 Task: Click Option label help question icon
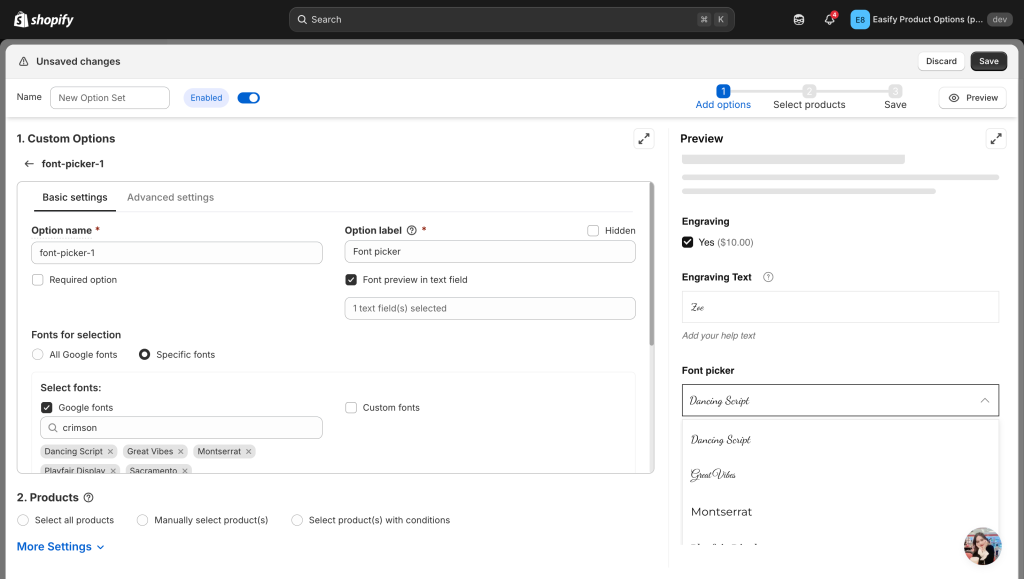(412, 231)
